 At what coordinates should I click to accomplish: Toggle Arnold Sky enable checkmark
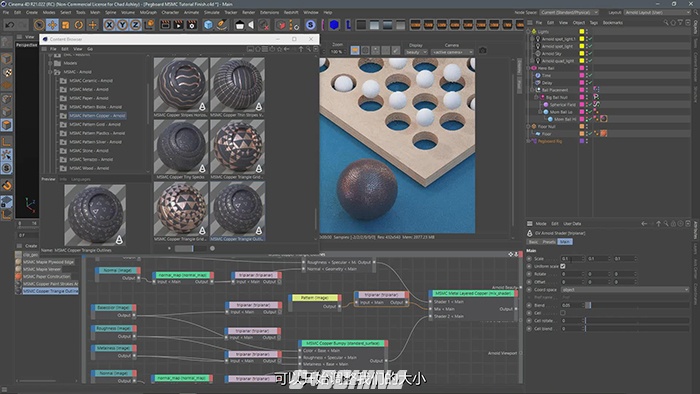pos(589,54)
